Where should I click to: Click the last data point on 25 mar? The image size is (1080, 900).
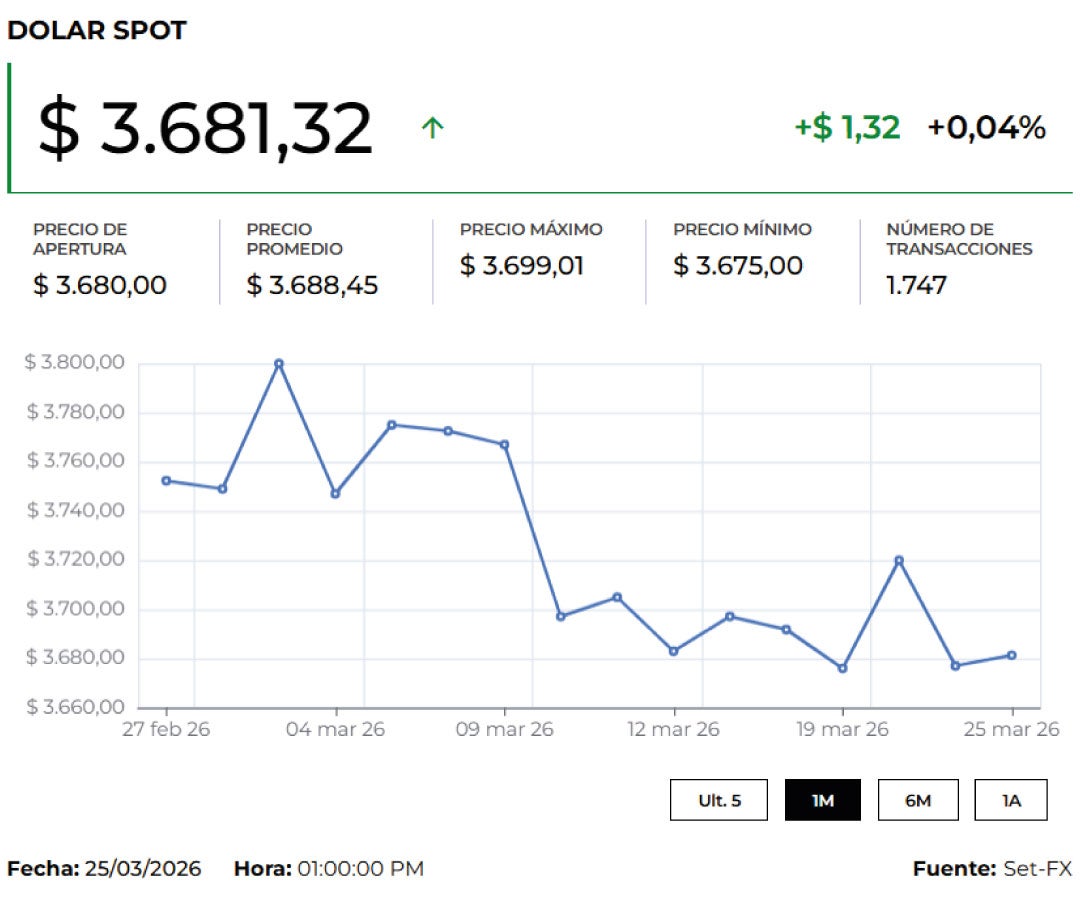(x=1011, y=655)
